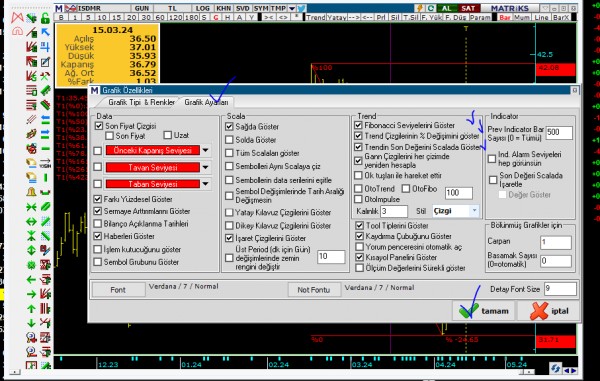Click the YGN arrow tool icon

pyautogui.click(x=46, y=163)
